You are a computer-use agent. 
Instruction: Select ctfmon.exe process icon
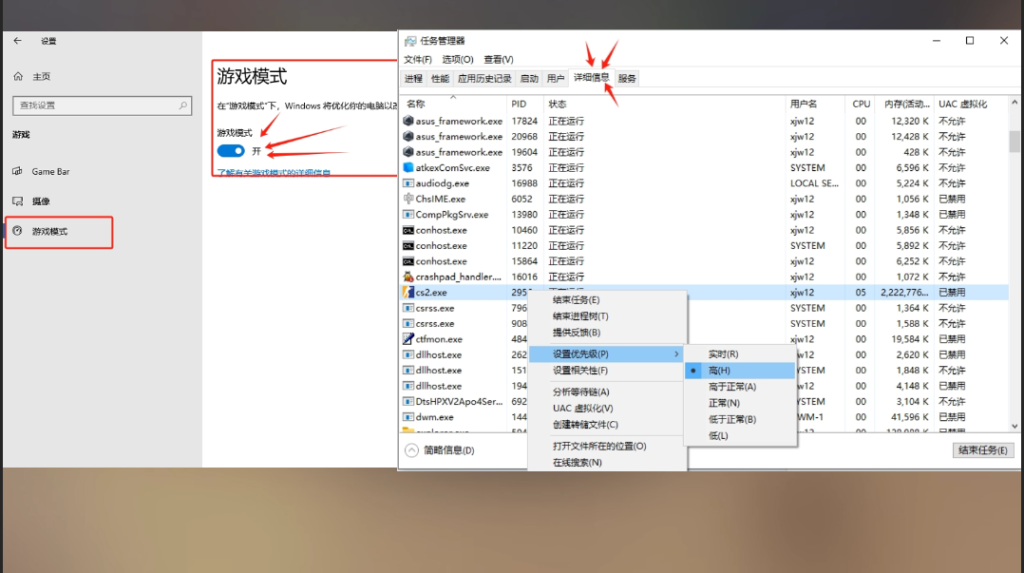point(408,339)
